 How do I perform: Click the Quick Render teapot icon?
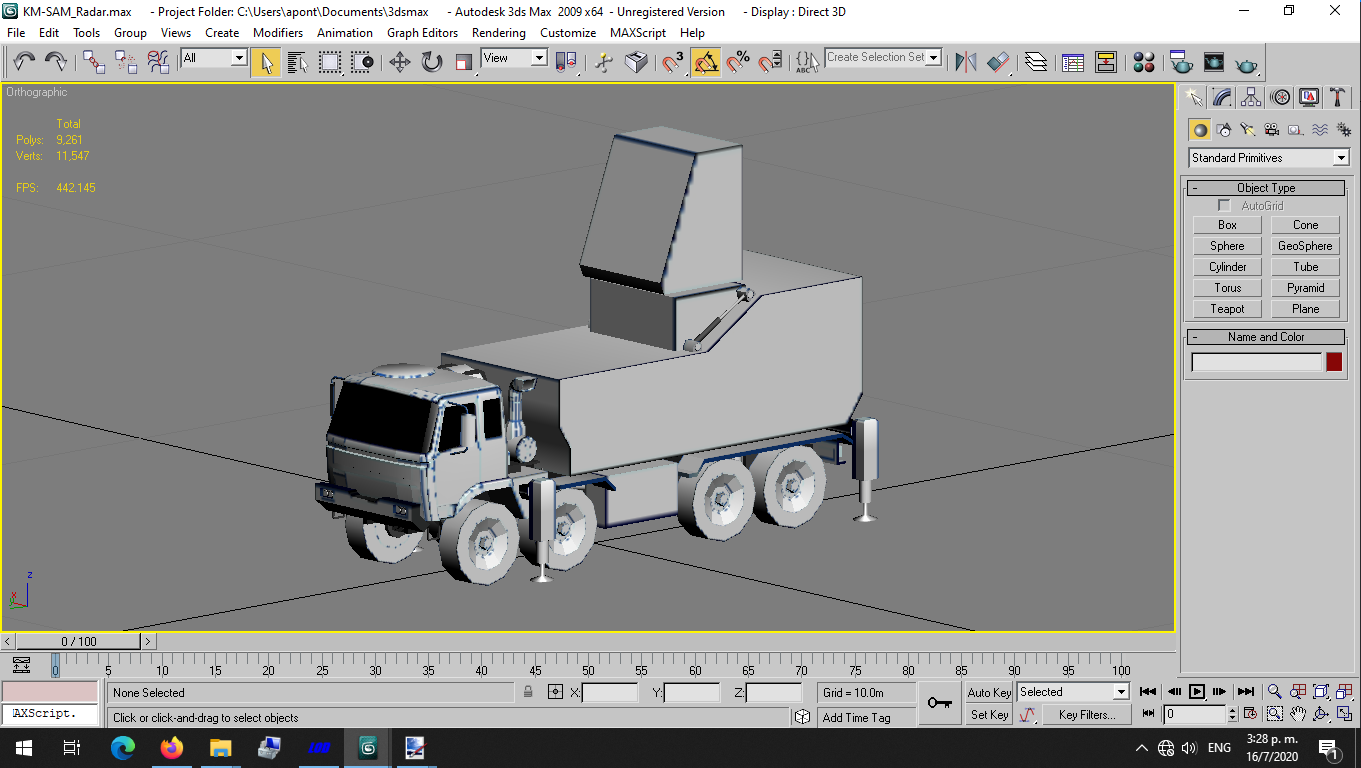point(1246,62)
